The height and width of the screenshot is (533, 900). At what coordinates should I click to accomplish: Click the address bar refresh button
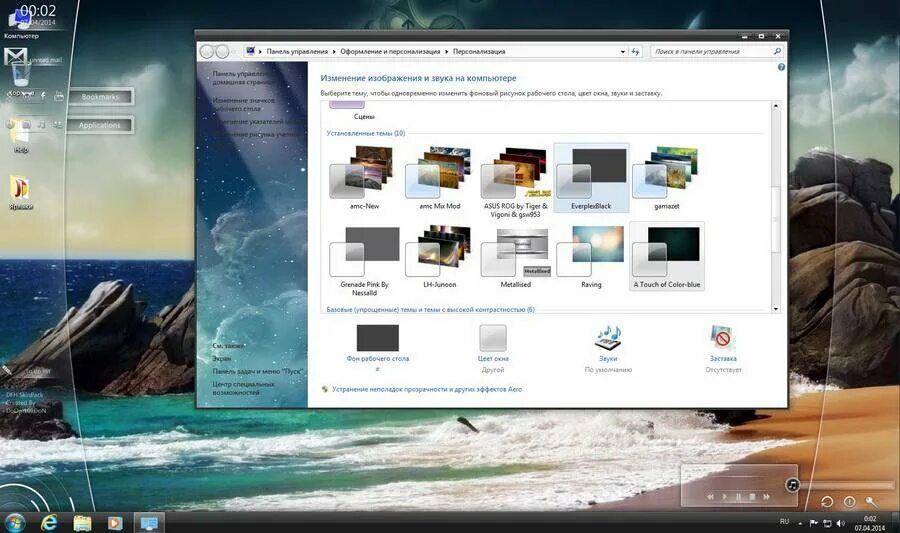coord(635,52)
